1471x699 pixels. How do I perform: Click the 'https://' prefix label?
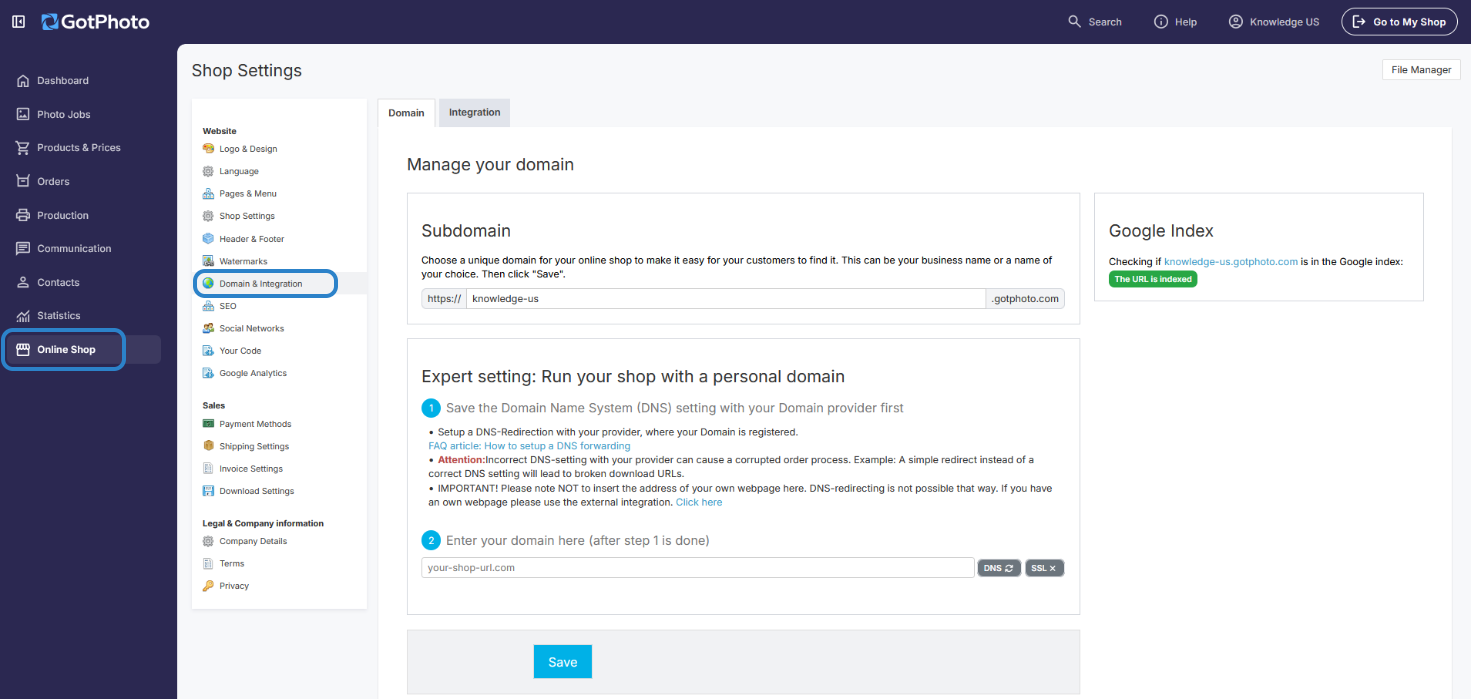444,298
